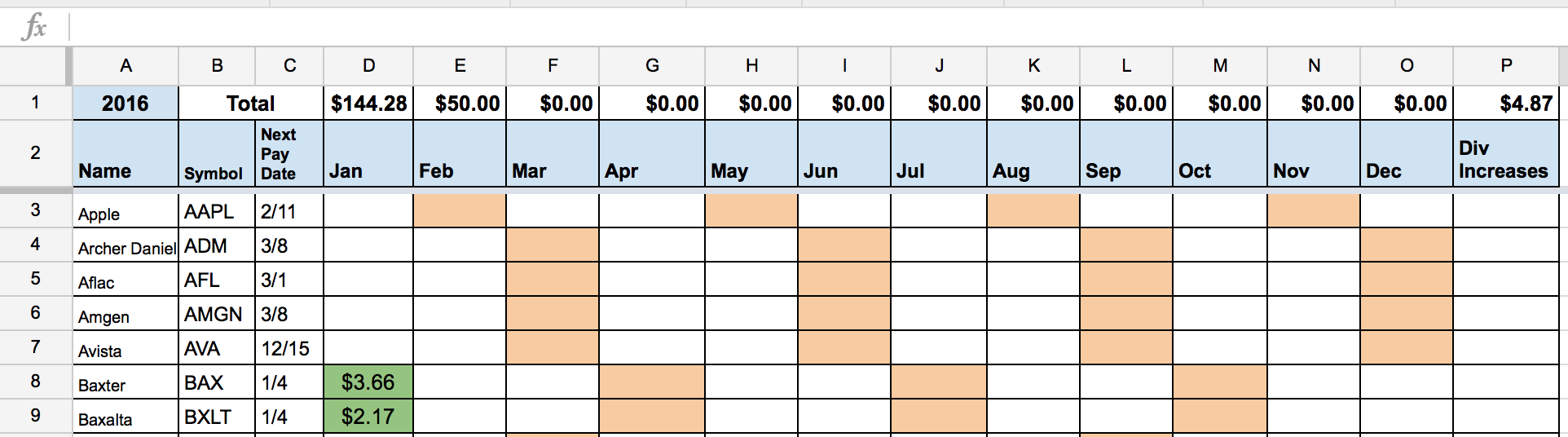This screenshot has height=437, width=1568.
Task: Click the Sep month header cell
Action: [x=1126, y=154]
